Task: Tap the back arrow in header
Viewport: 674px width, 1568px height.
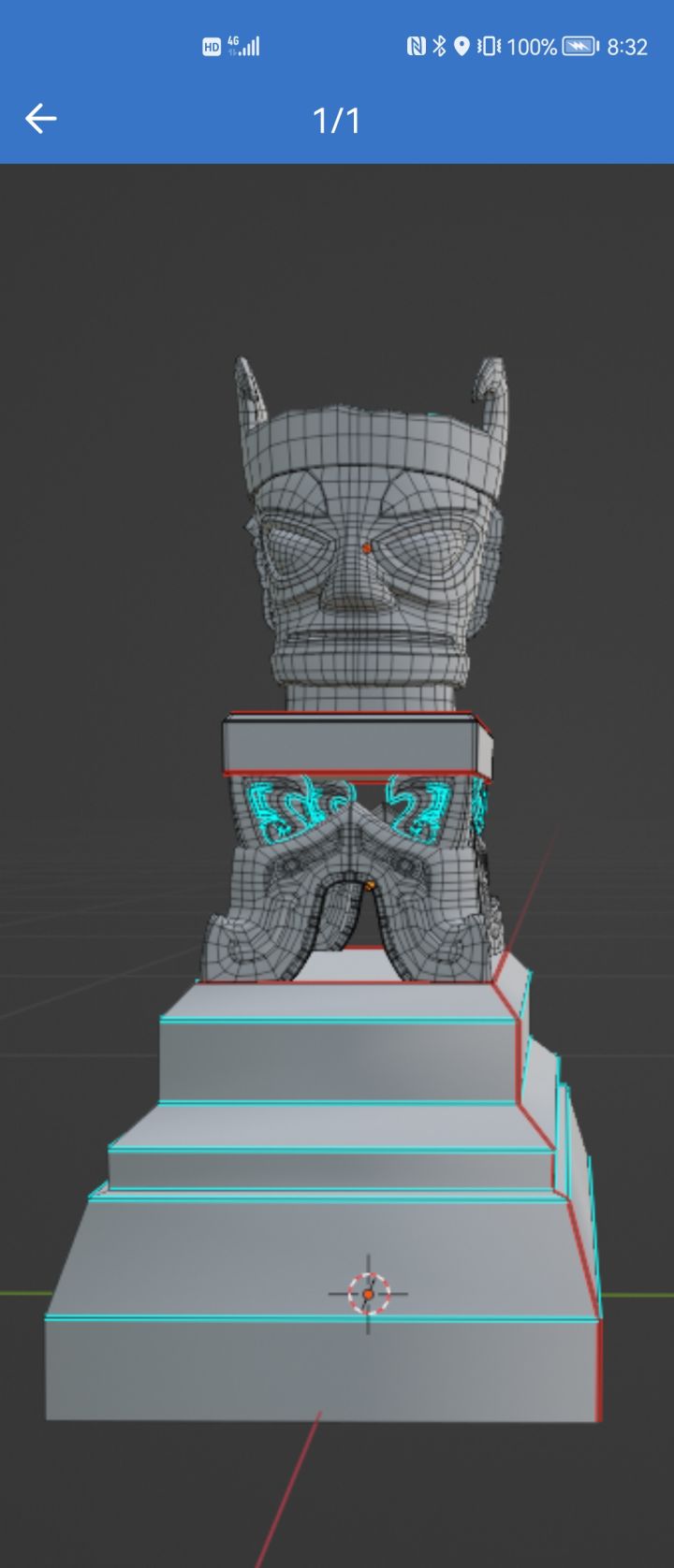Action: [40, 119]
